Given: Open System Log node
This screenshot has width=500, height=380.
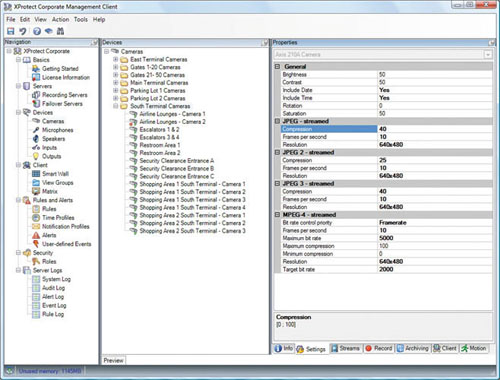Looking at the screenshot, I should pyautogui.click(x=56, y=279).
